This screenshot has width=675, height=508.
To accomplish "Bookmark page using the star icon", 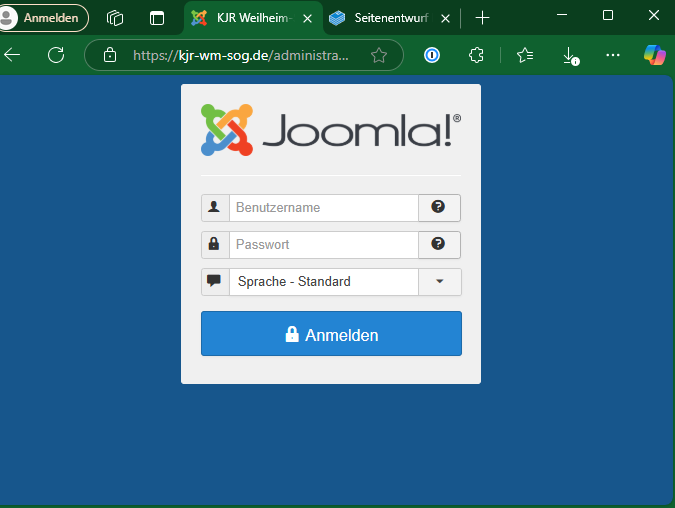I will pos(379,56).
